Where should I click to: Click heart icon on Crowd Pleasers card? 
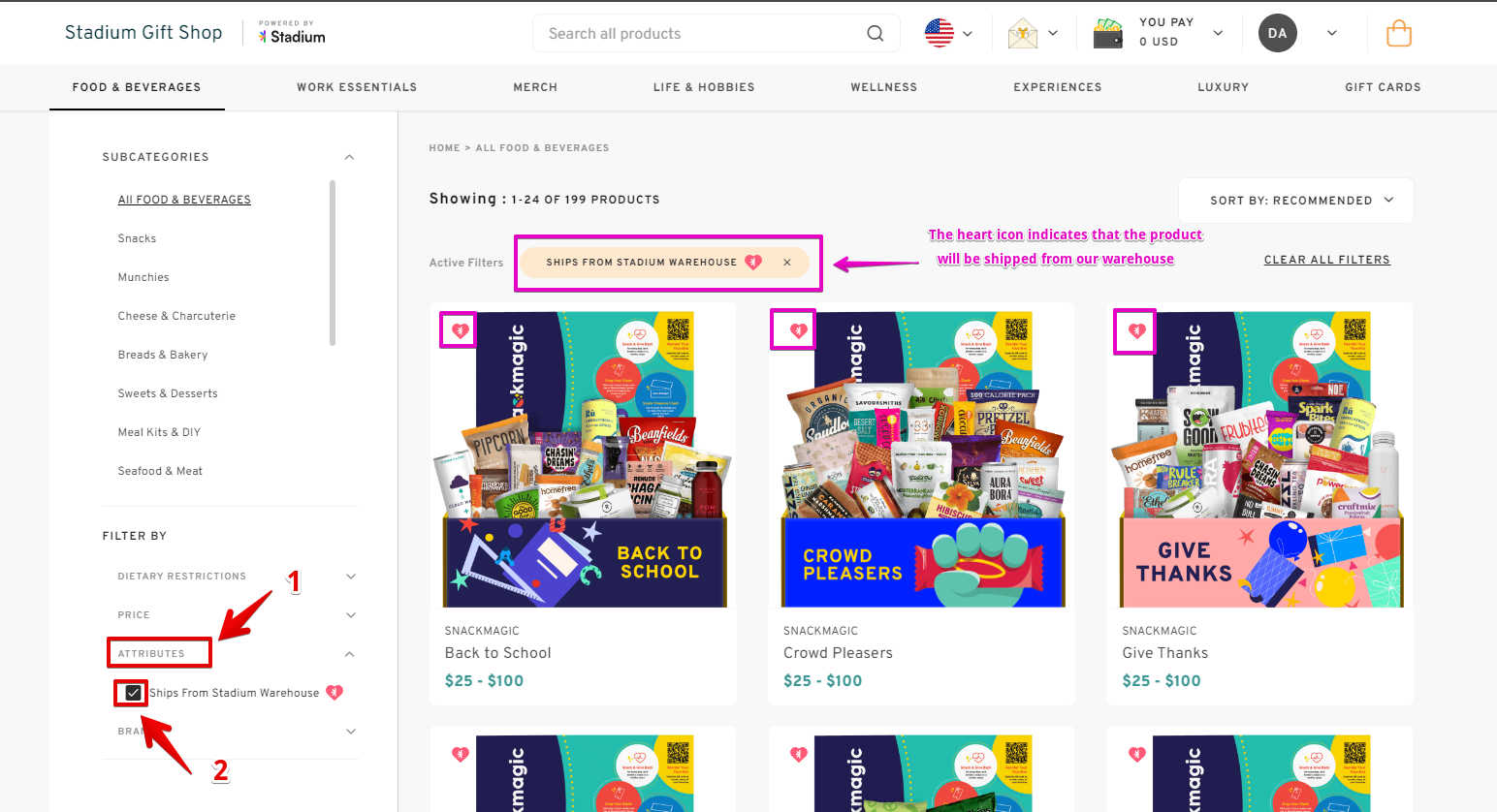click(x=798, y=330)
